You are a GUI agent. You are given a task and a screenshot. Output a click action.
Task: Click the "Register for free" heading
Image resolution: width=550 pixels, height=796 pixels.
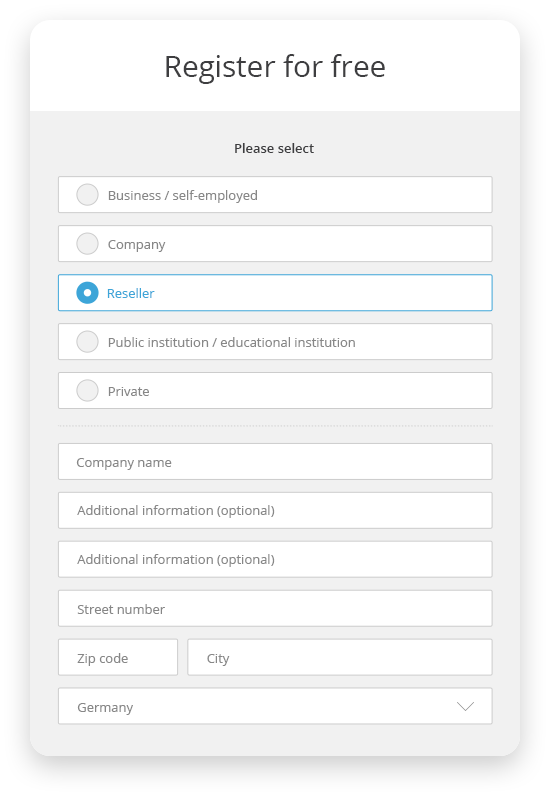275,67
